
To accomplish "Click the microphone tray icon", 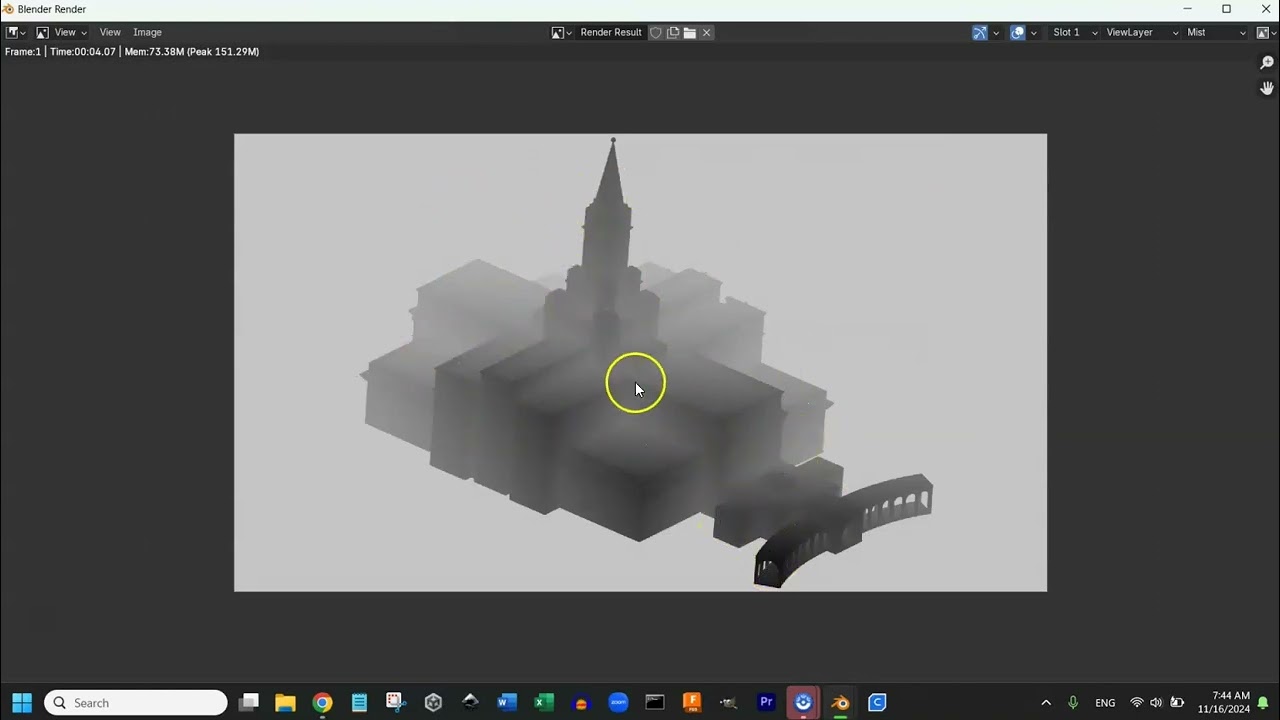I will point(1074,702).
